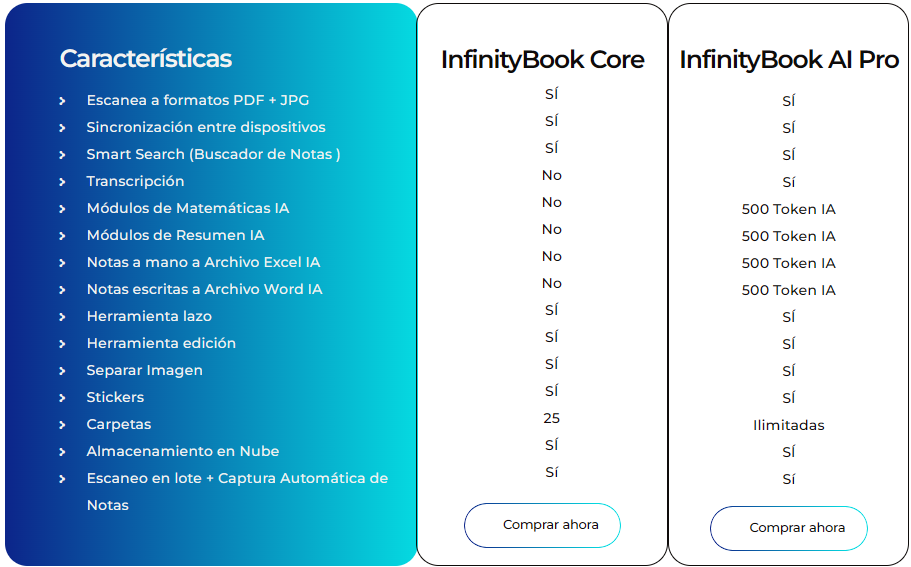Click Comprar ahora under InfinityBook AI Pro
911x567 pixels.
(x=788, y=528)
